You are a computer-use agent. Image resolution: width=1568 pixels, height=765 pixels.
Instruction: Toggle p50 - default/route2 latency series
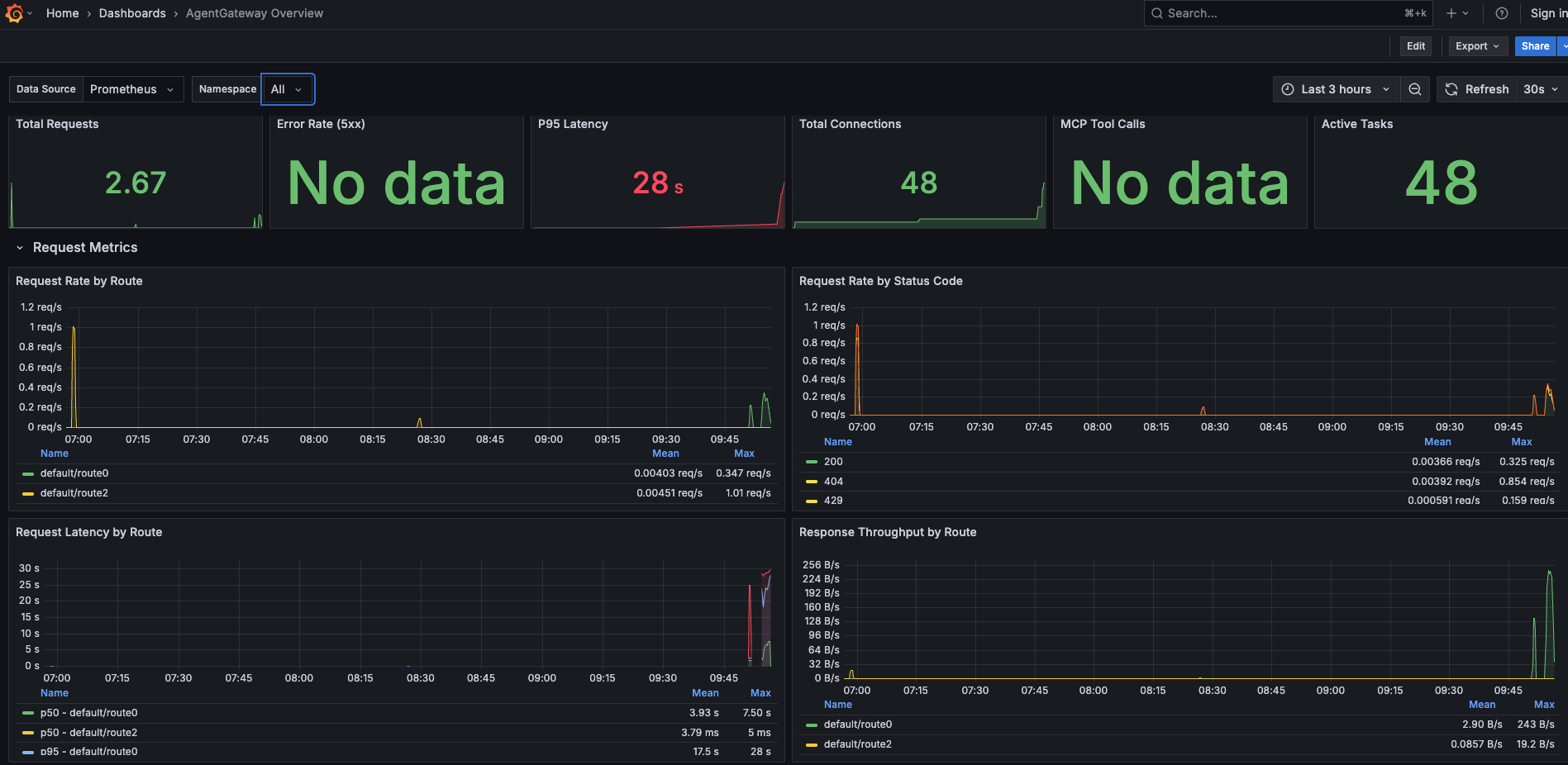[x=88, y=733]
